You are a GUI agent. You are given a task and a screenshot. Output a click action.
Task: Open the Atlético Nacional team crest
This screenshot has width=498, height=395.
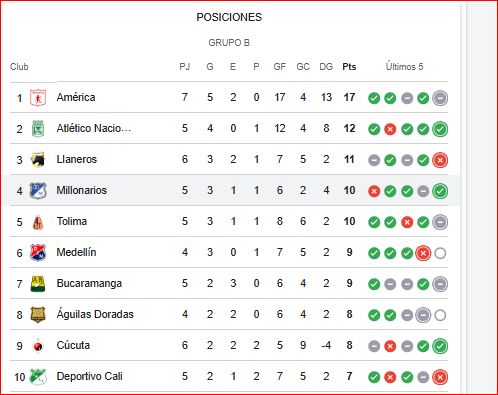coord(38,128)
